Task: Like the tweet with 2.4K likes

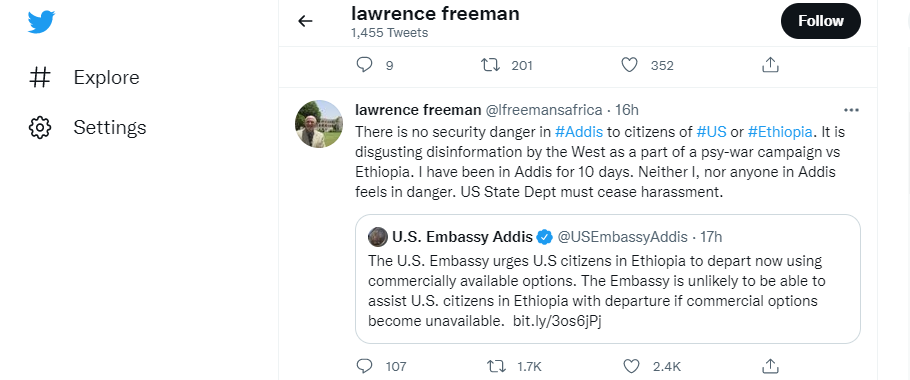Action: pos(631,366)
